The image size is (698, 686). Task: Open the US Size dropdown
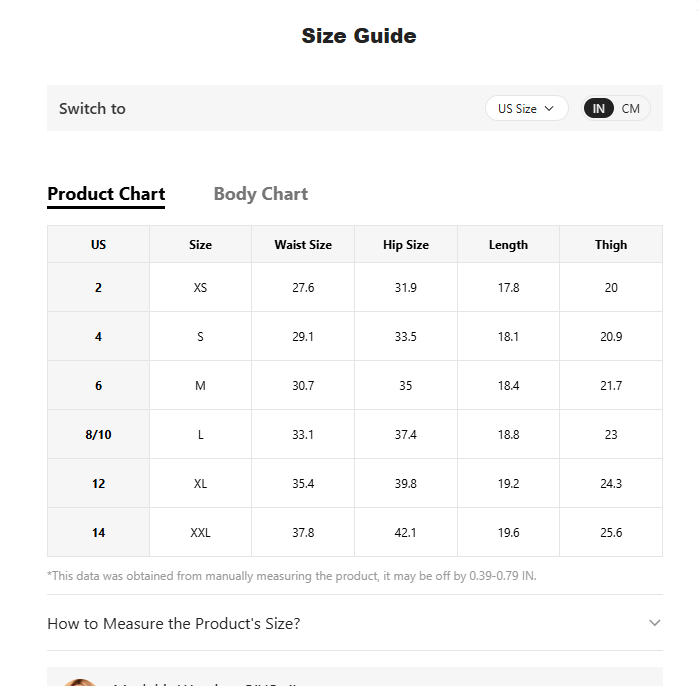tap(527, 108)
